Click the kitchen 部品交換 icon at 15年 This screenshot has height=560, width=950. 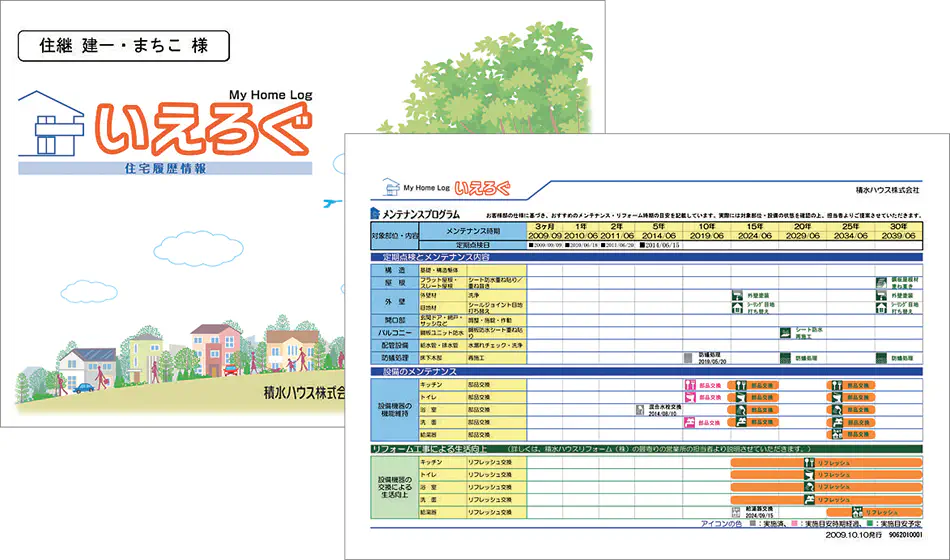[740, 385]
